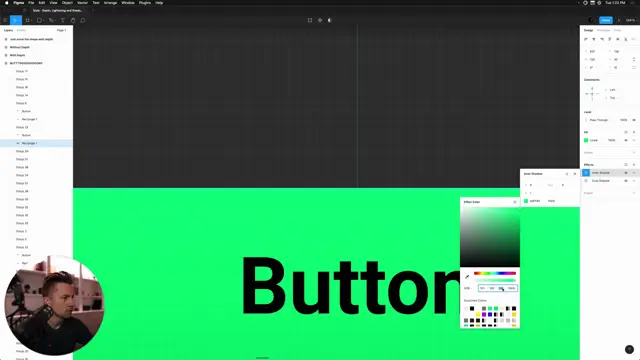Open Document Colors library dropdown
640x360 pixels.
pos(476,300)
